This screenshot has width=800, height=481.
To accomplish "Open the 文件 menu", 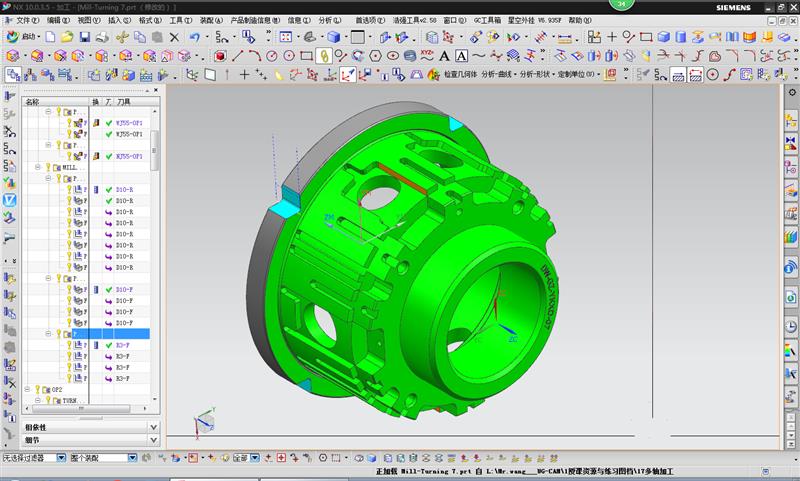I will click(26, 20).
